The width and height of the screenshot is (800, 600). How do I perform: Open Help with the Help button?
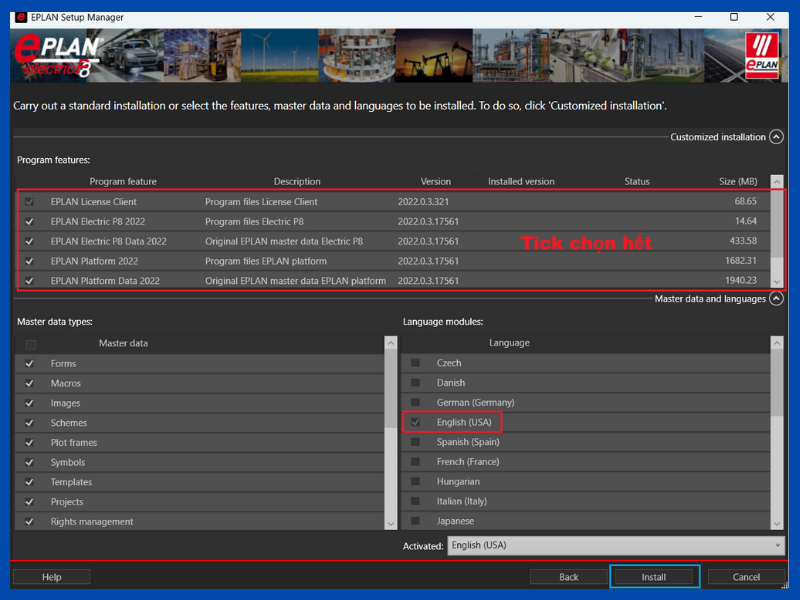(51, 577)
